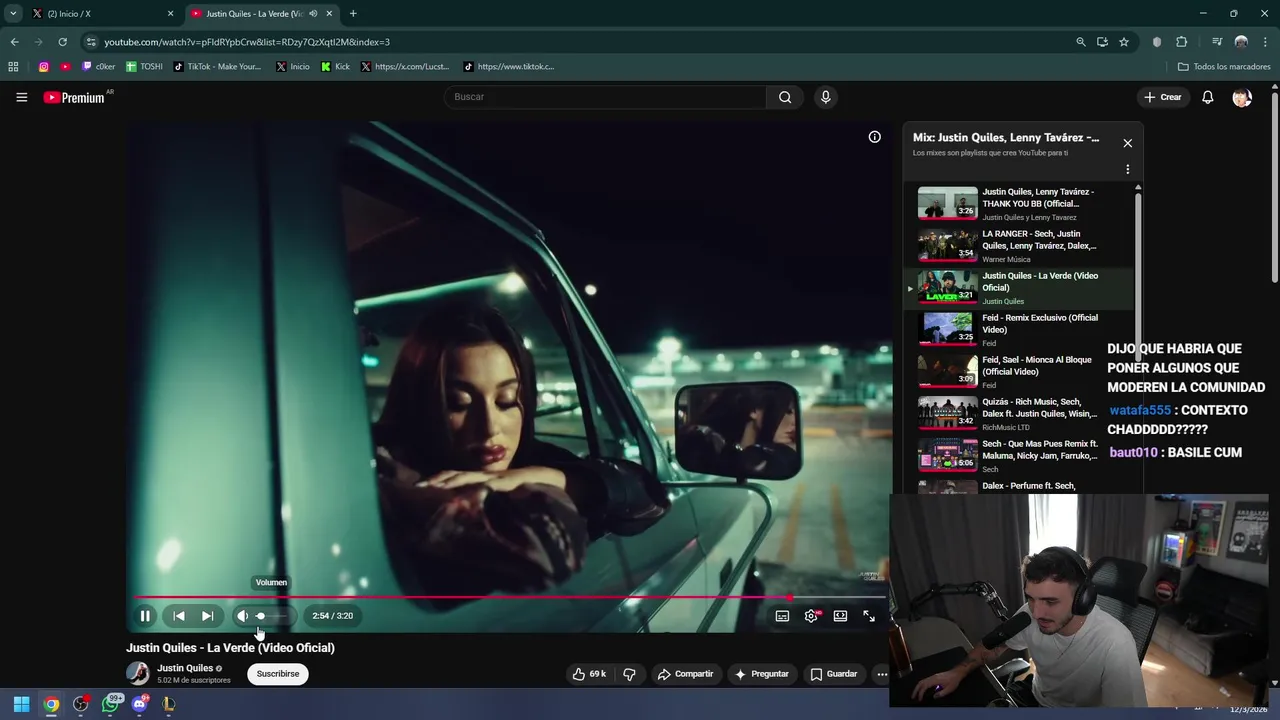
Task: Open a new browser tab
Action: tap(353, 14)
